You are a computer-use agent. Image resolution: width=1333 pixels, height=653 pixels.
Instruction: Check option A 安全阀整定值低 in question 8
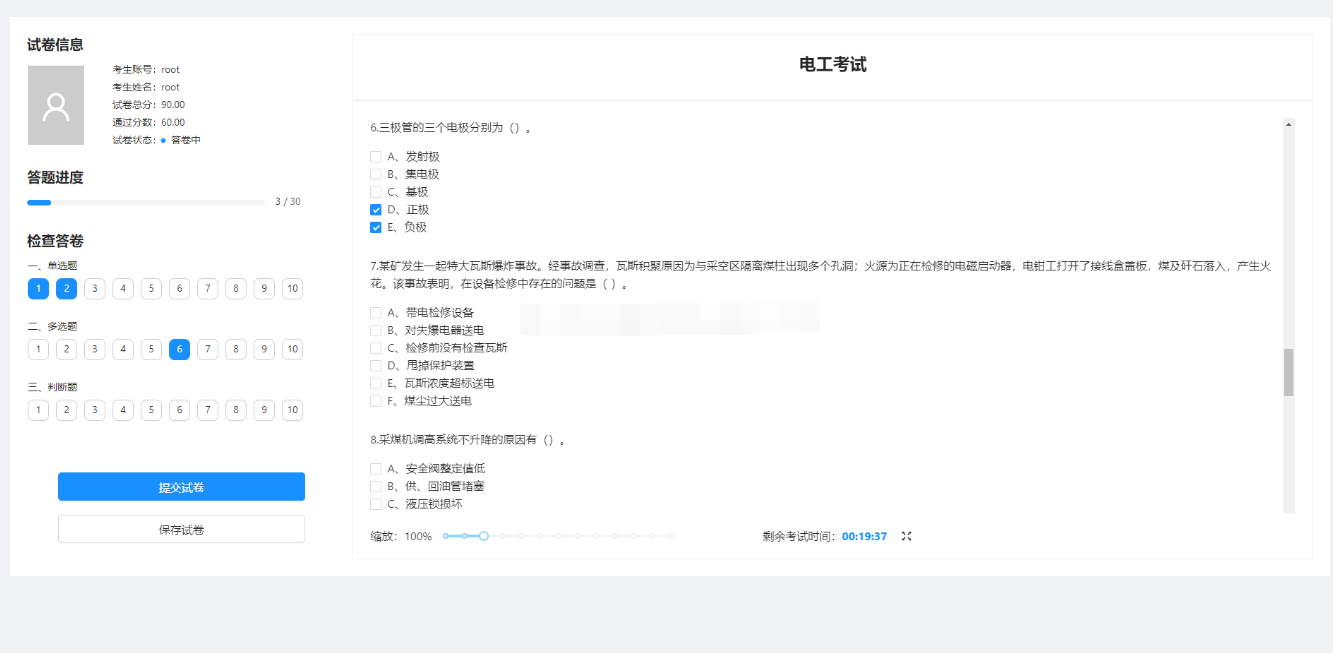click(x=376, y=469)
